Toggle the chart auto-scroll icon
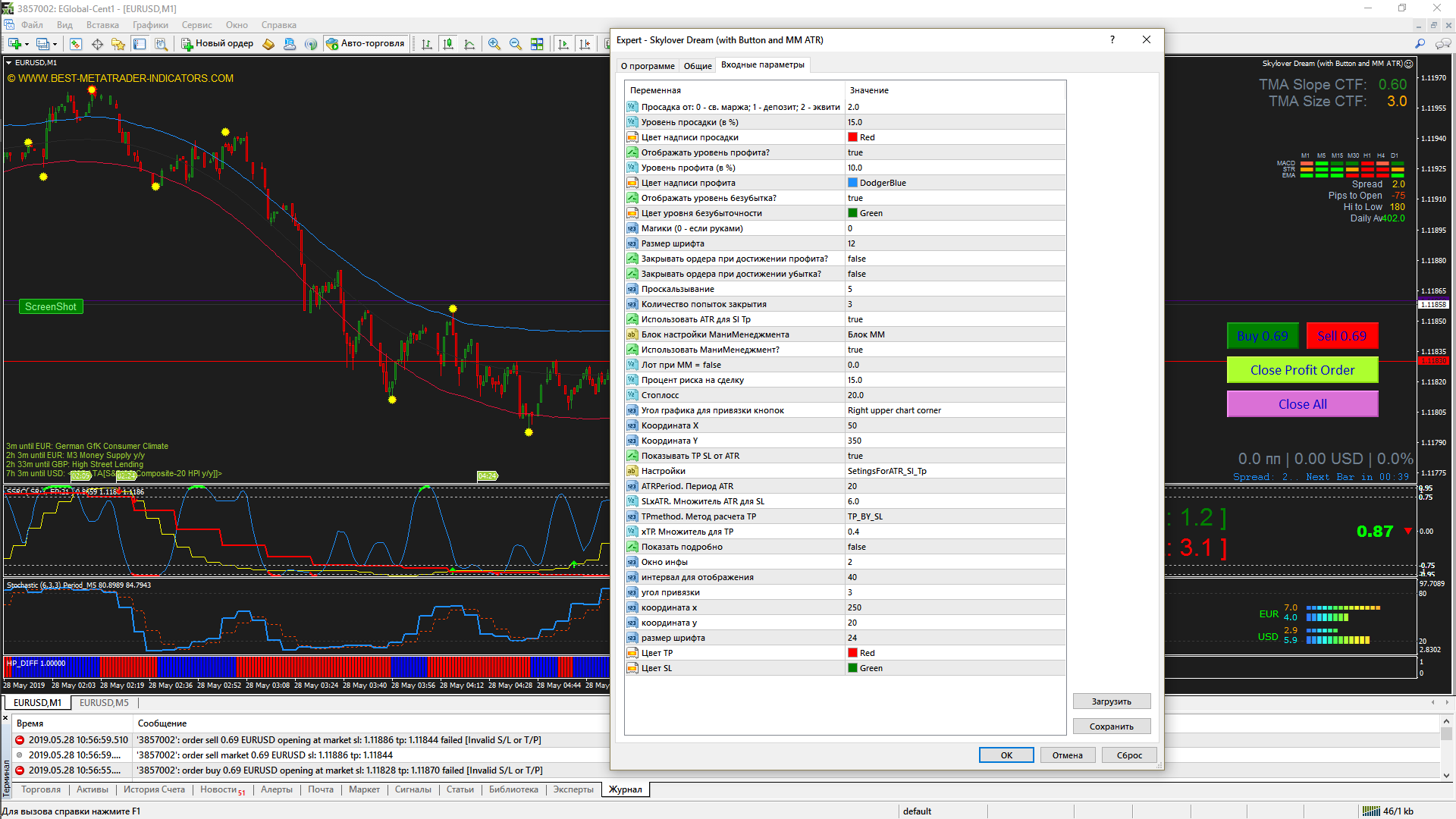This screenshot has width=1456, height=819. click(563, 44)
